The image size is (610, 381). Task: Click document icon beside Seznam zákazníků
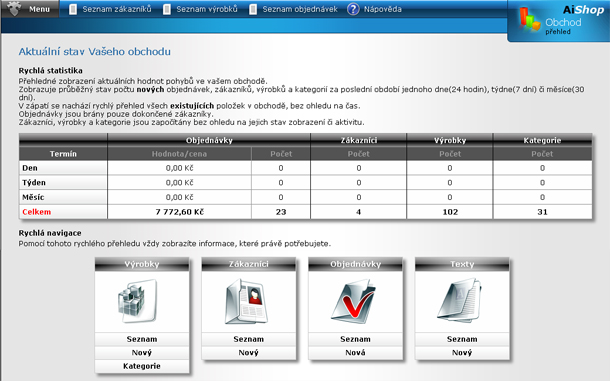pos(73,9)
